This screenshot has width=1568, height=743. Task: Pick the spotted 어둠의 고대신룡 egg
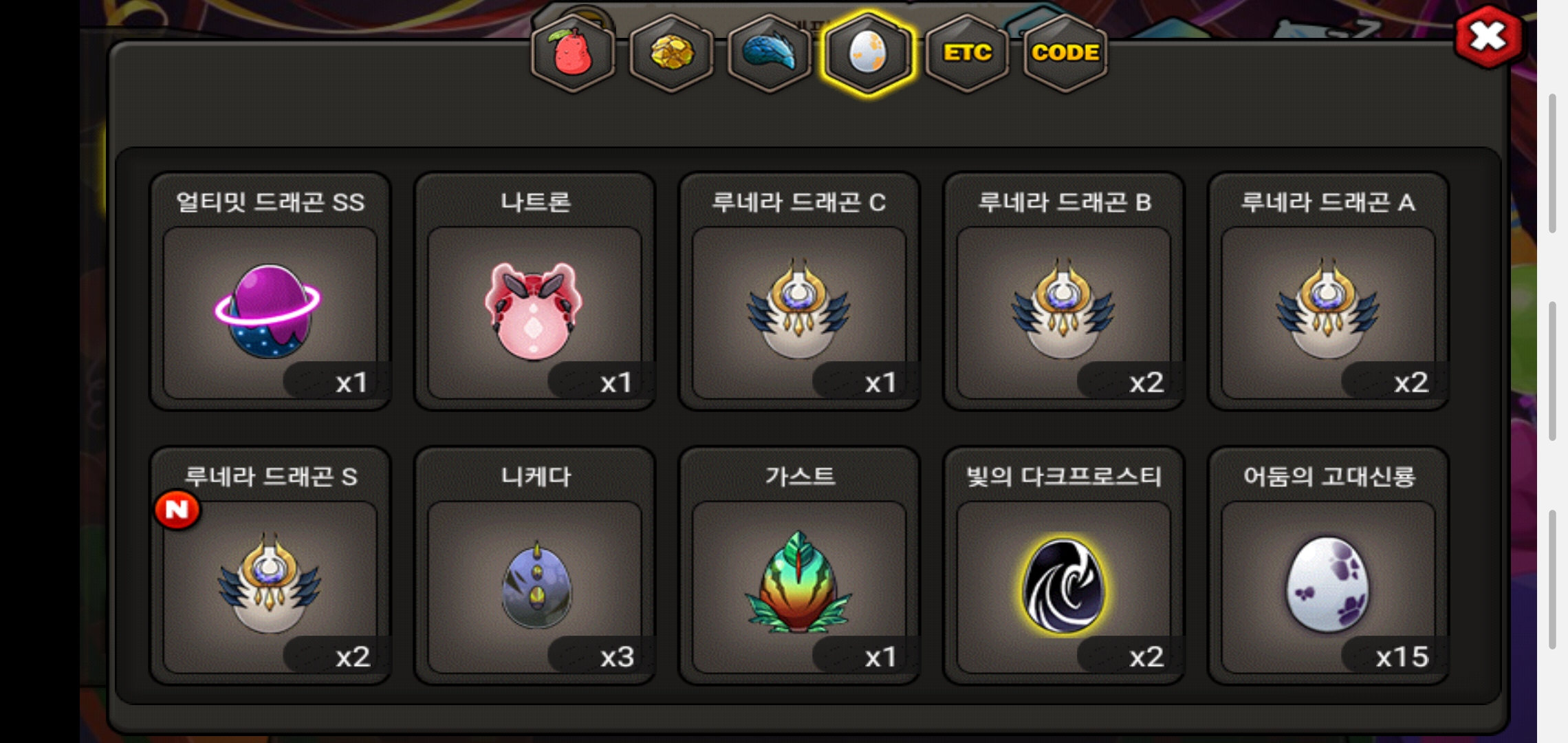coord(1328,566)
